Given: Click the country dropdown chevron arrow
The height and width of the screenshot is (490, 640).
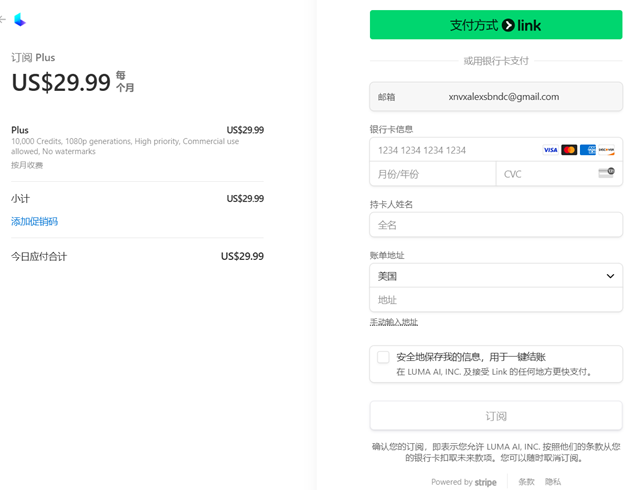Looking at the screenshot, I should pyautogui.click(x=610, y=276).
